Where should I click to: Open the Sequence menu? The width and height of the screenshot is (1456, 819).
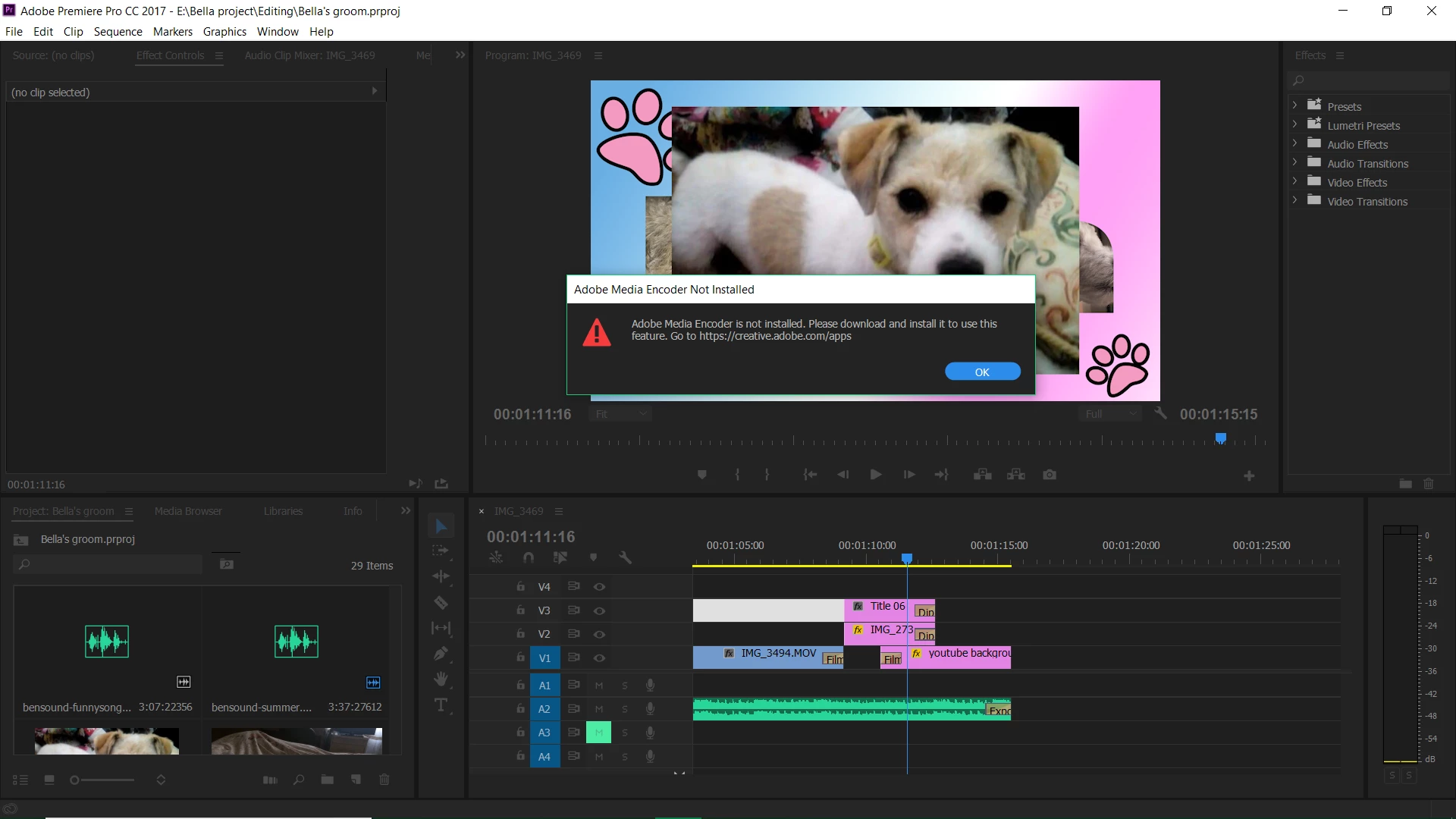click(118, 32)
